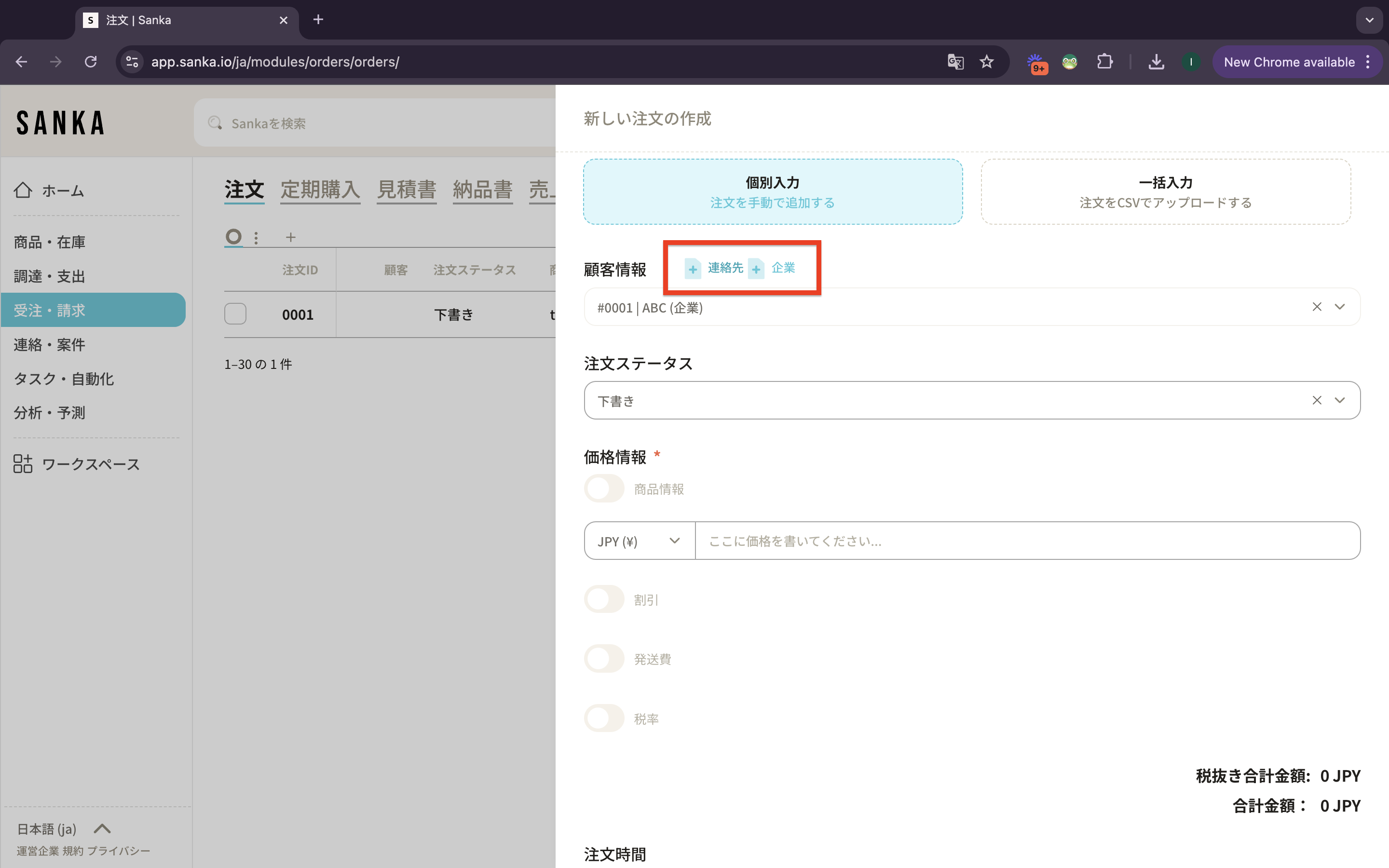Select the 一括入力 CSV upload option
Image resolution: width=1389 pixels, height=868 pixels.
click(x=1165, y=192)
